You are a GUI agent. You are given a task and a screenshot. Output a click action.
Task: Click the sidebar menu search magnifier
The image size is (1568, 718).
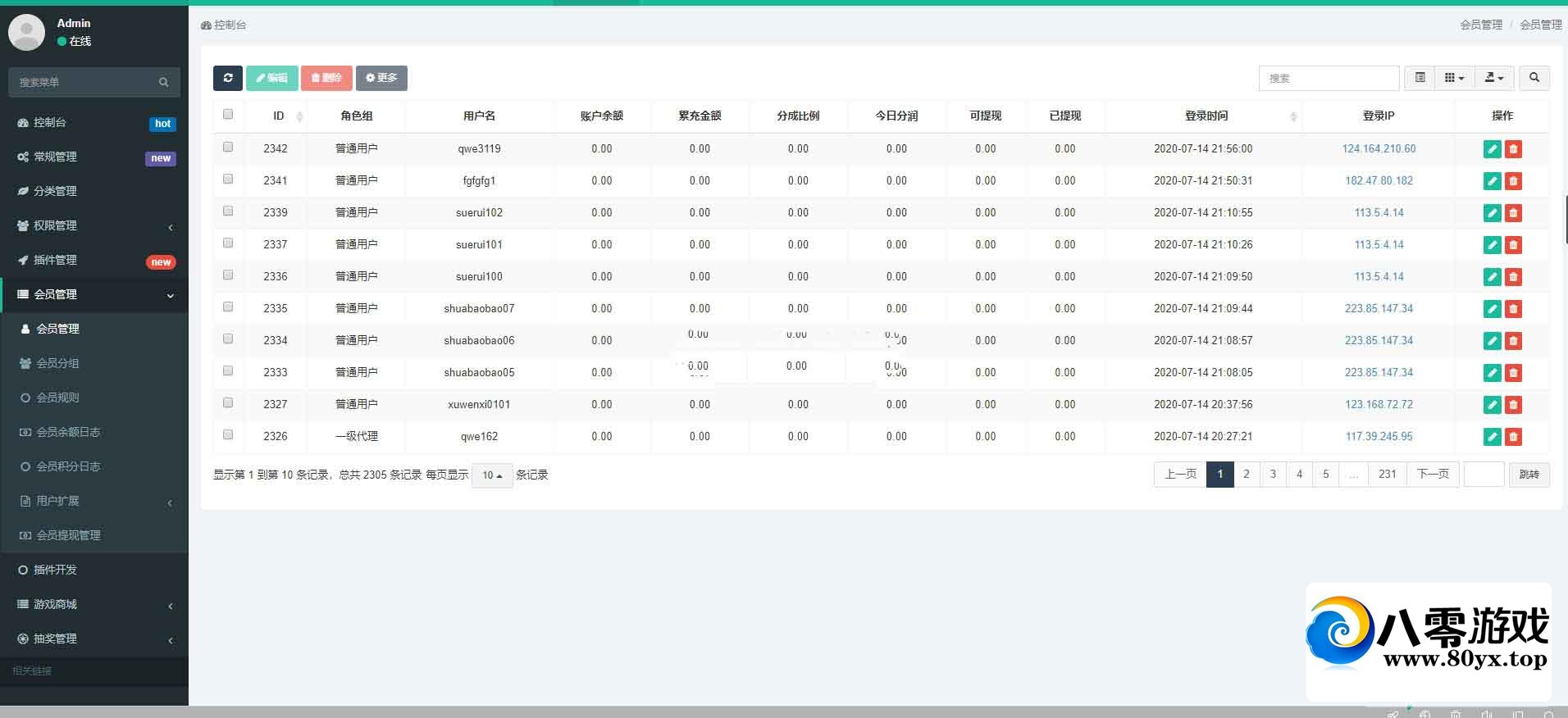pos(164,82)
